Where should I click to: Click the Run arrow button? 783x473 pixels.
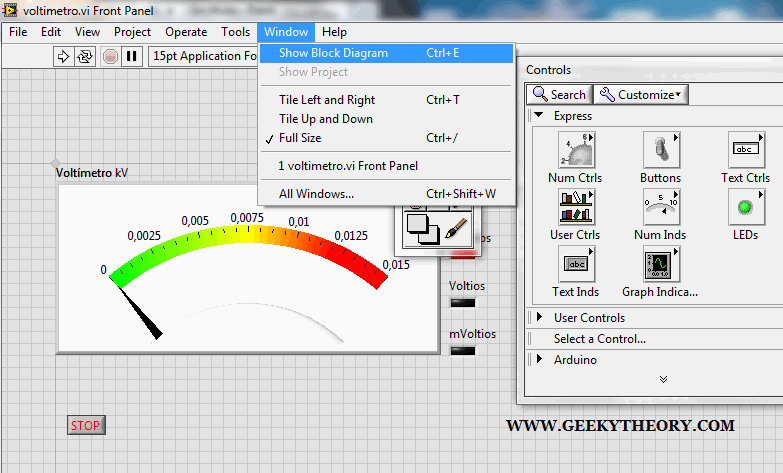tap(63, 56)
